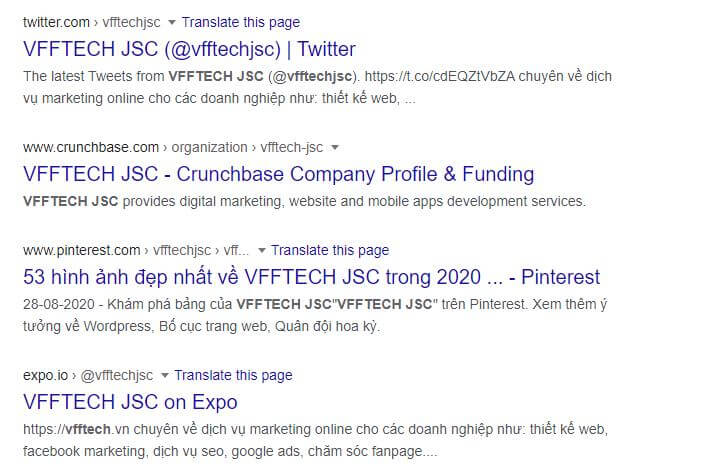
Task: Click the expo.io › @vfftechjsc breadcrumb
Action: click(88, 376)
